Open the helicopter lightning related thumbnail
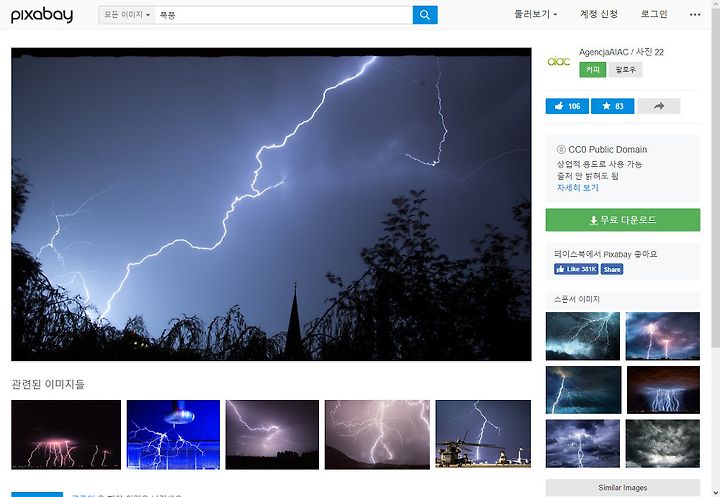Screen dimensions: 720x497 point(483,435)
